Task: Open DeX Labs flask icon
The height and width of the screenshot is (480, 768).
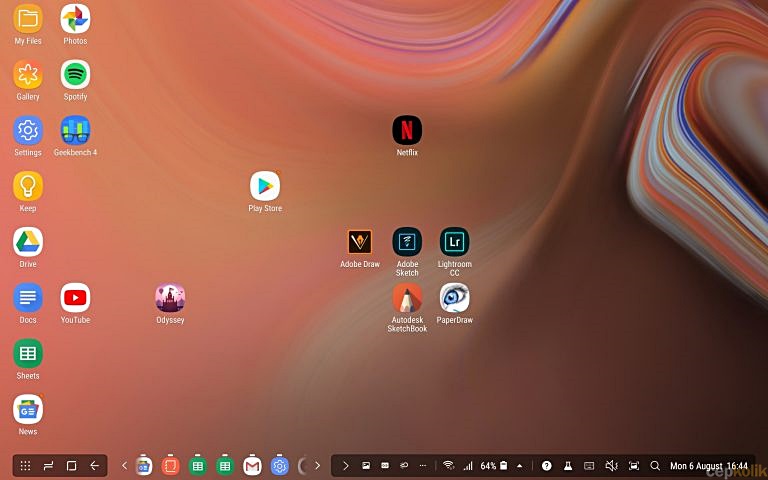Action: point(568,466)
